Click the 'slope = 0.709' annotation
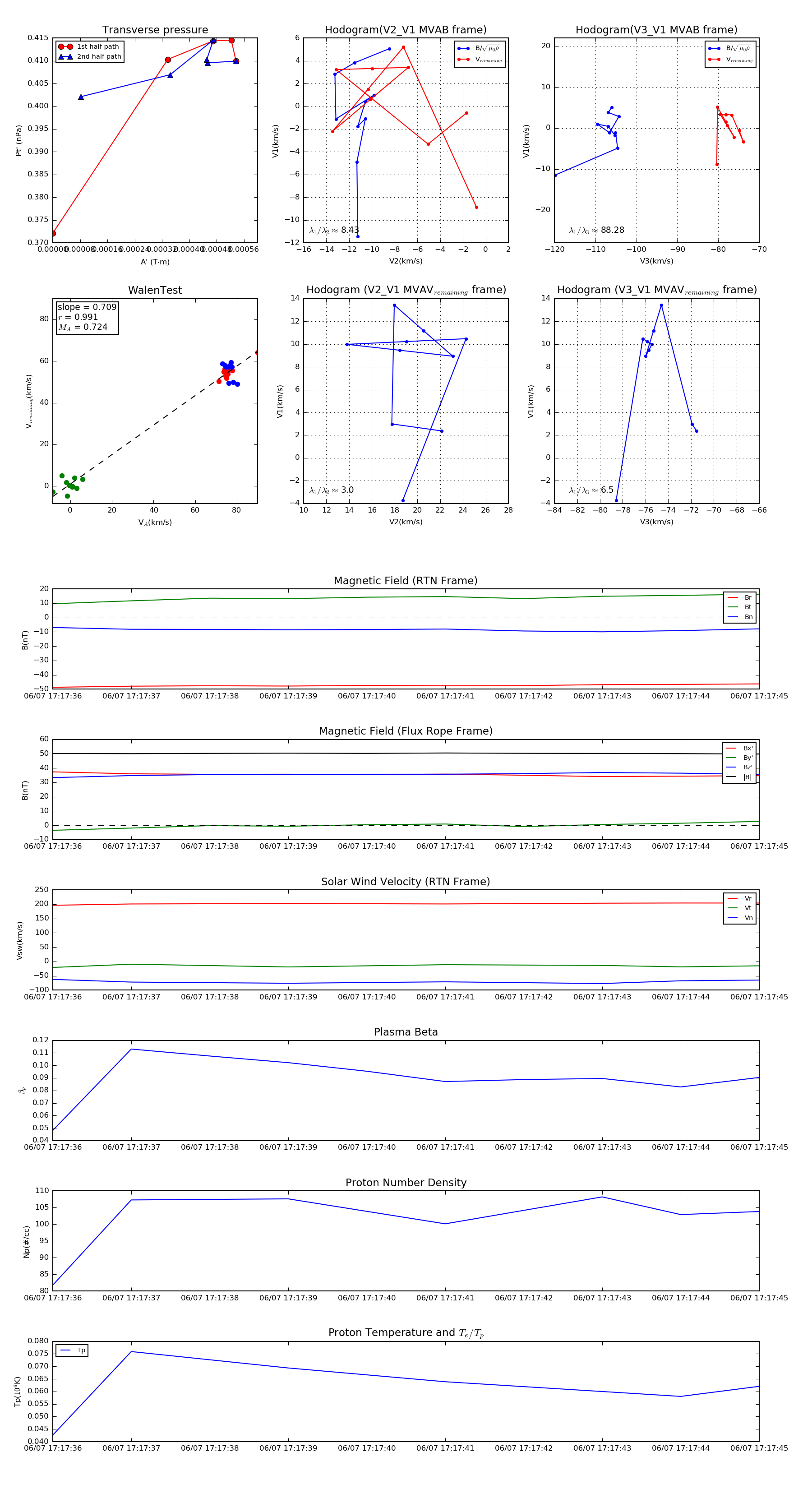The width and height of the screenshot is (812, 1489). [x=87, y=307]
